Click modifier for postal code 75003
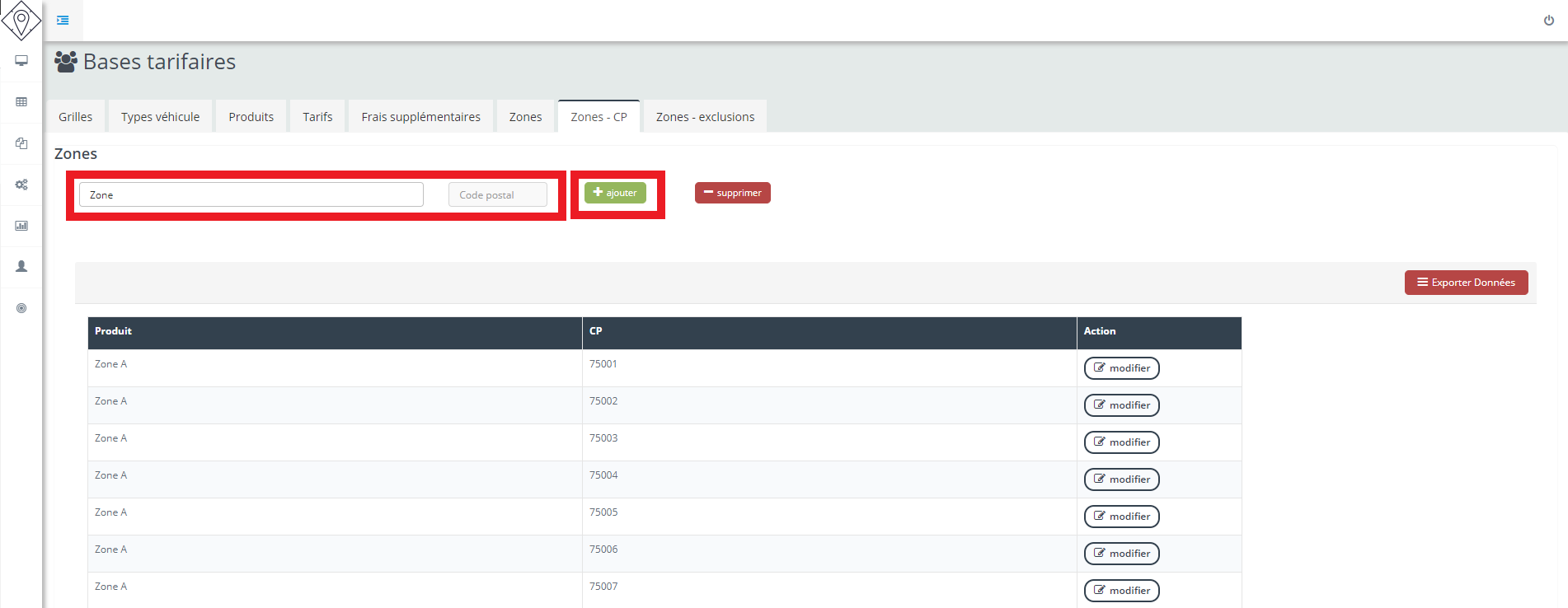Screen dimensions: 1568x608 1121,442
